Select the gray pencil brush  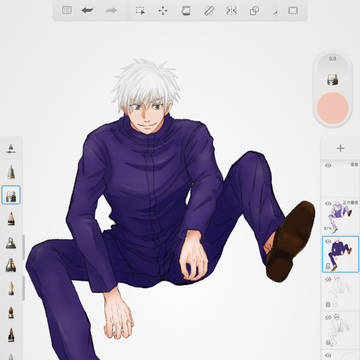[11, 172]
